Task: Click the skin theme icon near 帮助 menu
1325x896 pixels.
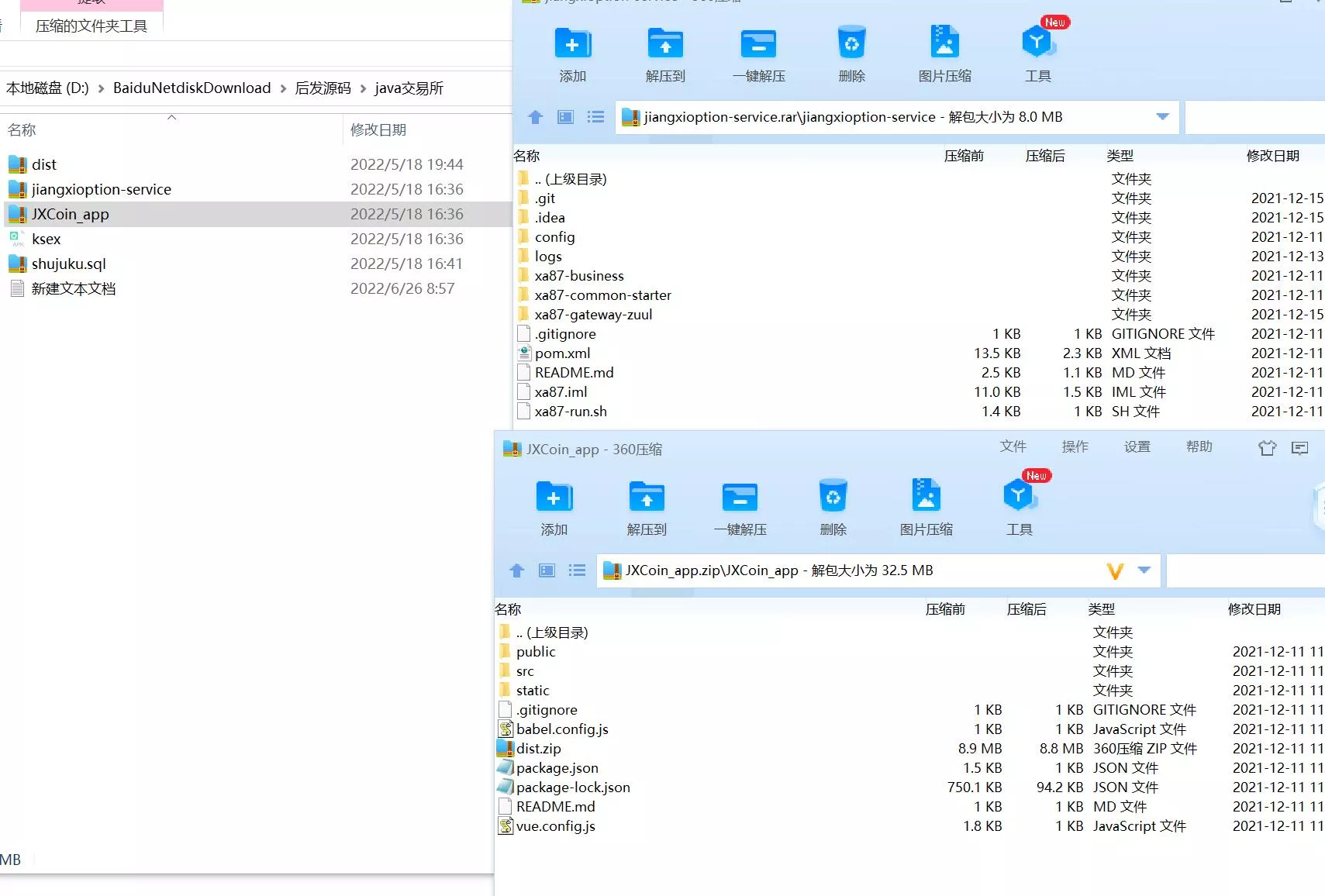Action: [1268, 448]
